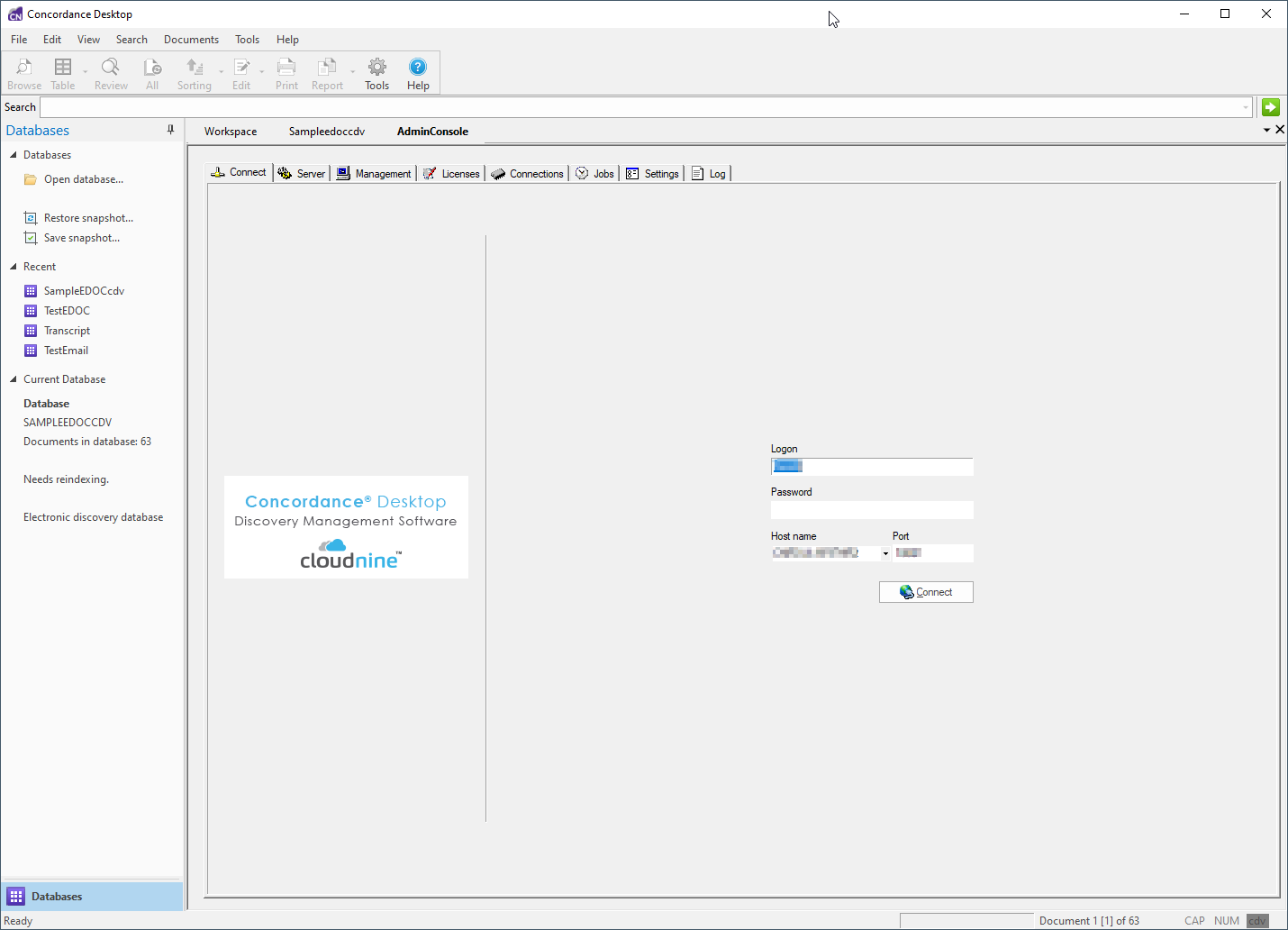The width and height of the screenshot is (1288, 930).
Task: Close the active AdminConsole tab pane
Action: tap(1280, 130)
